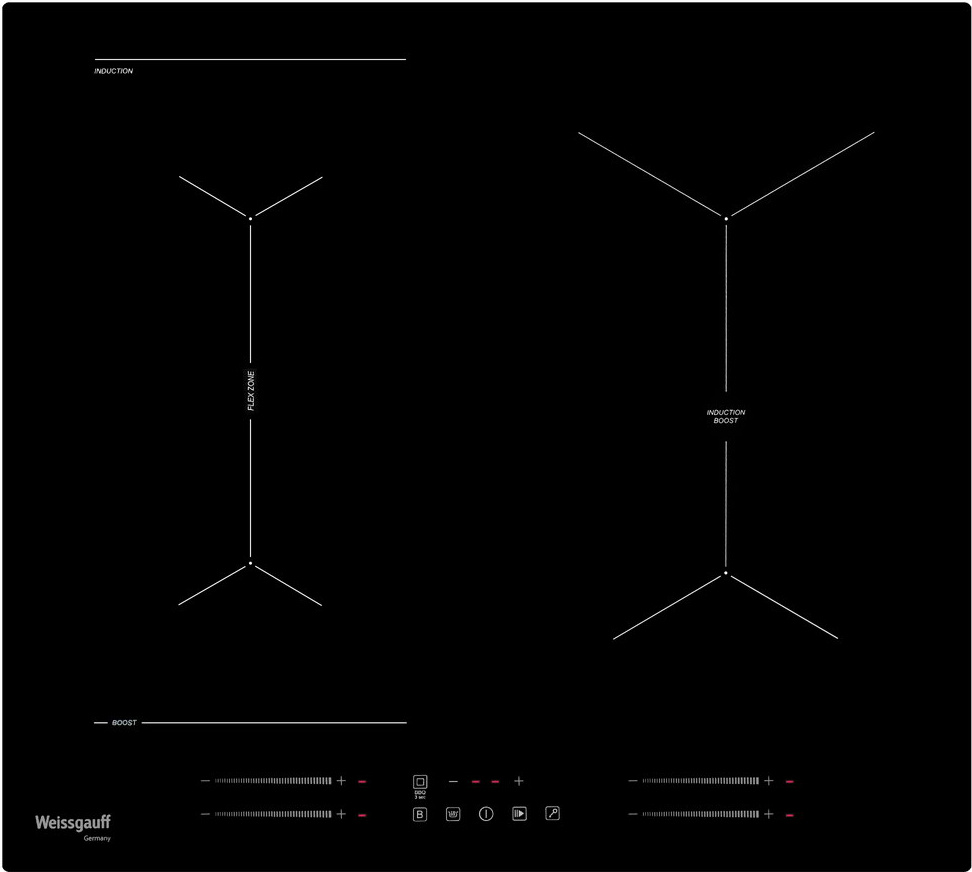Tap upper right slider minus sign
Viewport: 972px width, 872px height.
coord(633,781)
